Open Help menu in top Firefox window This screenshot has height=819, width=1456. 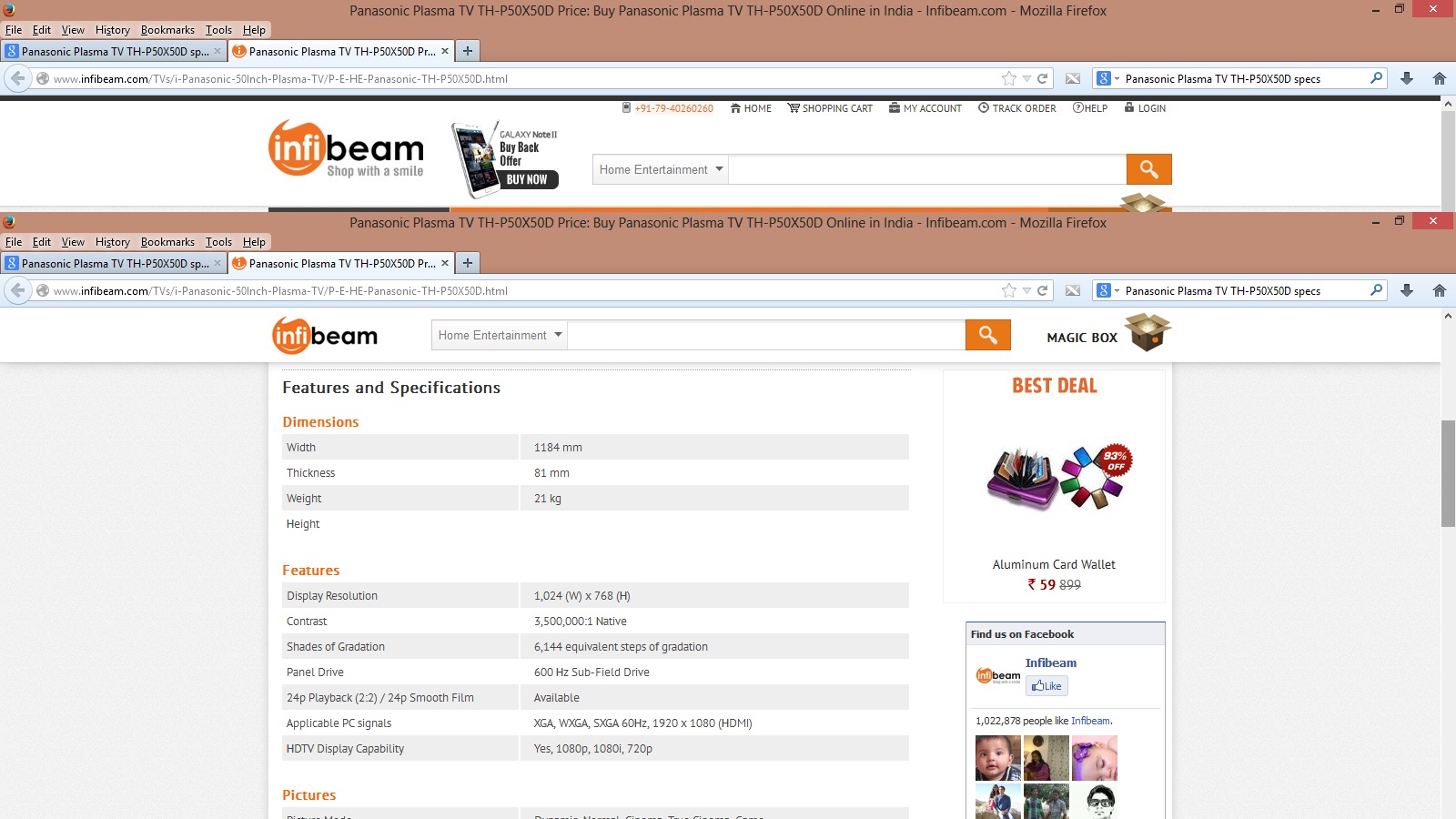(254, 30)
